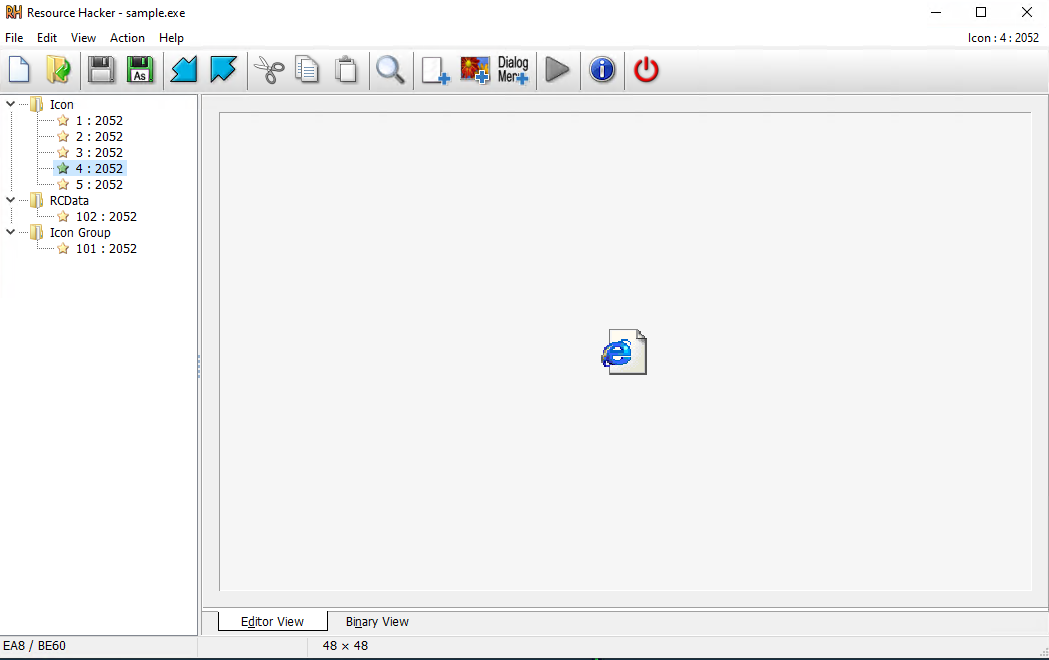Image resolution: width=1049 pixels, height=660 pixels.
Task: Click the Copy pages icon
Action: (307, 70)
